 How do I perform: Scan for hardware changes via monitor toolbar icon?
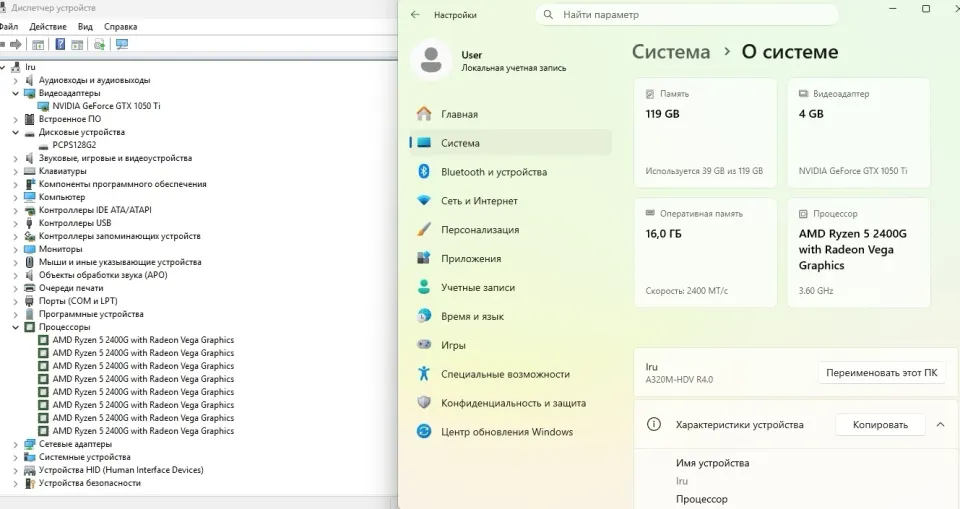click(122, 44)
